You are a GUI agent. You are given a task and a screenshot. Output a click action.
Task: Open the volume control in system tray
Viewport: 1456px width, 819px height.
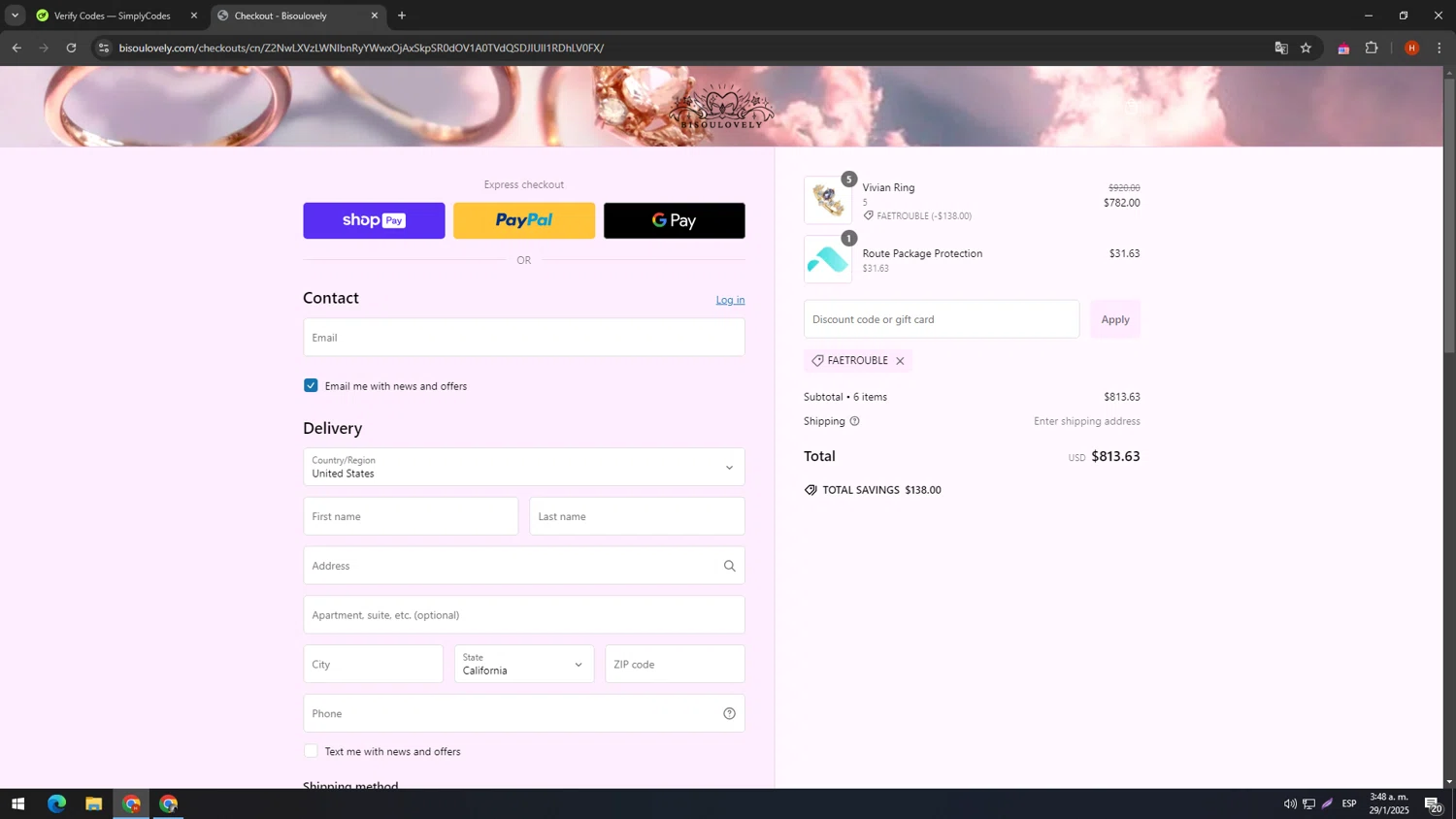1290,803
